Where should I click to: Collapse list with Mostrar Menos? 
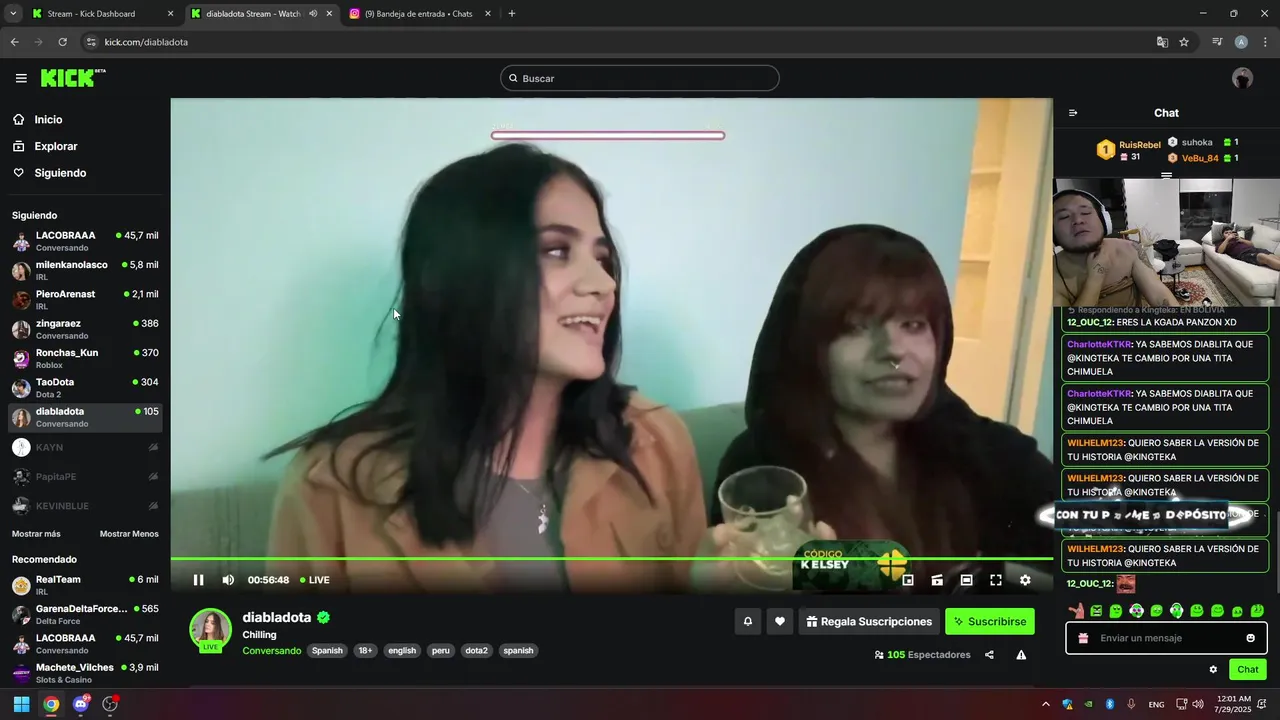[x=129, y=534]
